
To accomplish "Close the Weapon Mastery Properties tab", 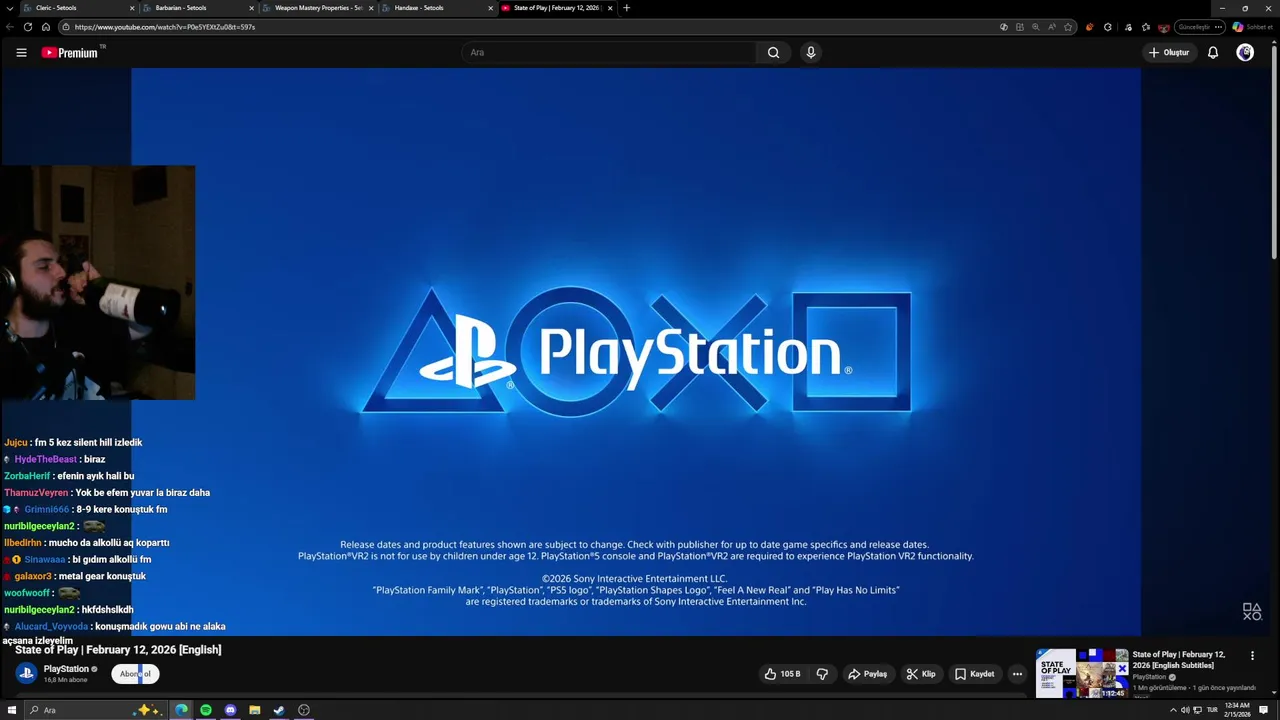I will [x=371, y=8].
